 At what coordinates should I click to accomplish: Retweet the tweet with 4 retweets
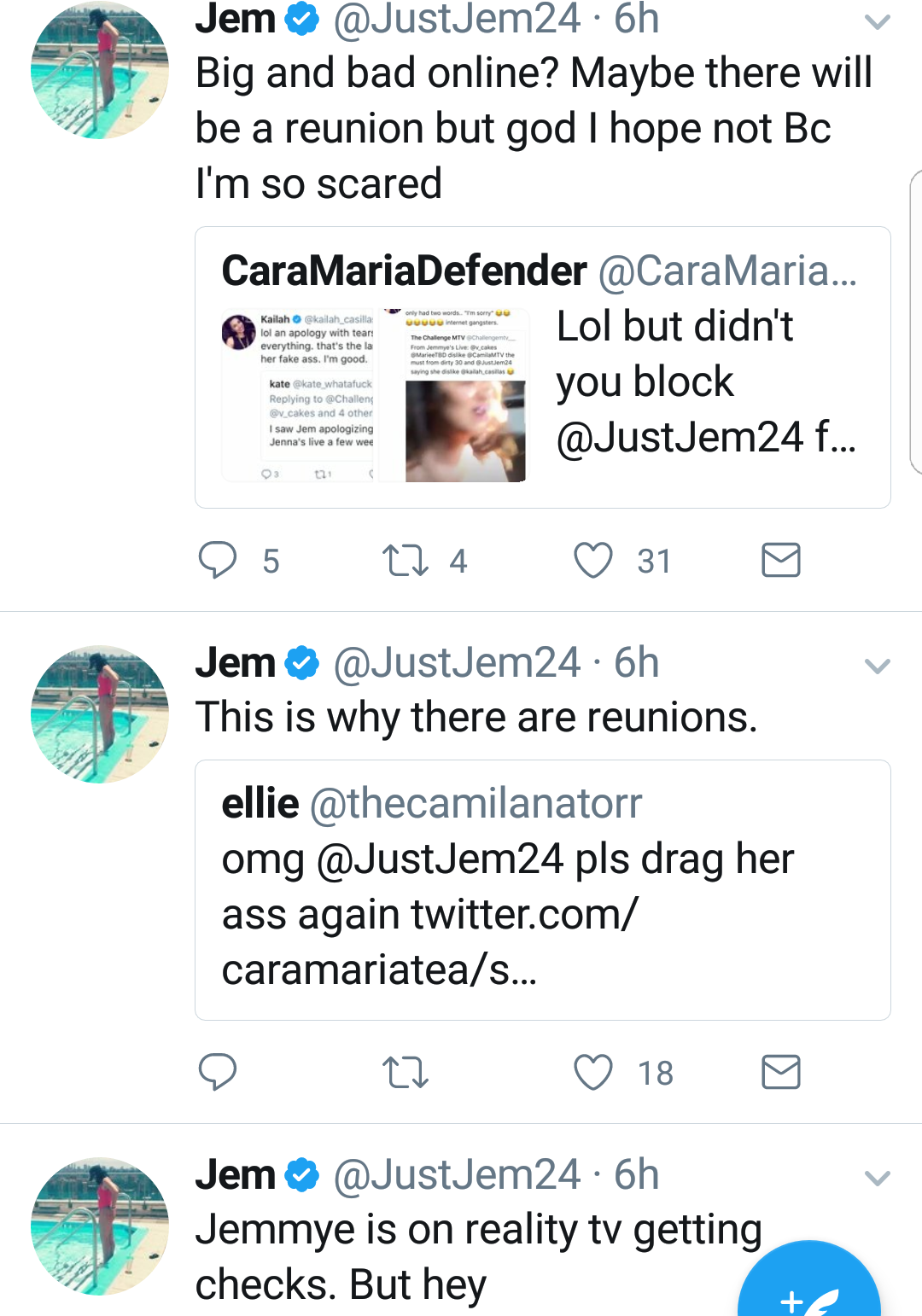point(406,561)
